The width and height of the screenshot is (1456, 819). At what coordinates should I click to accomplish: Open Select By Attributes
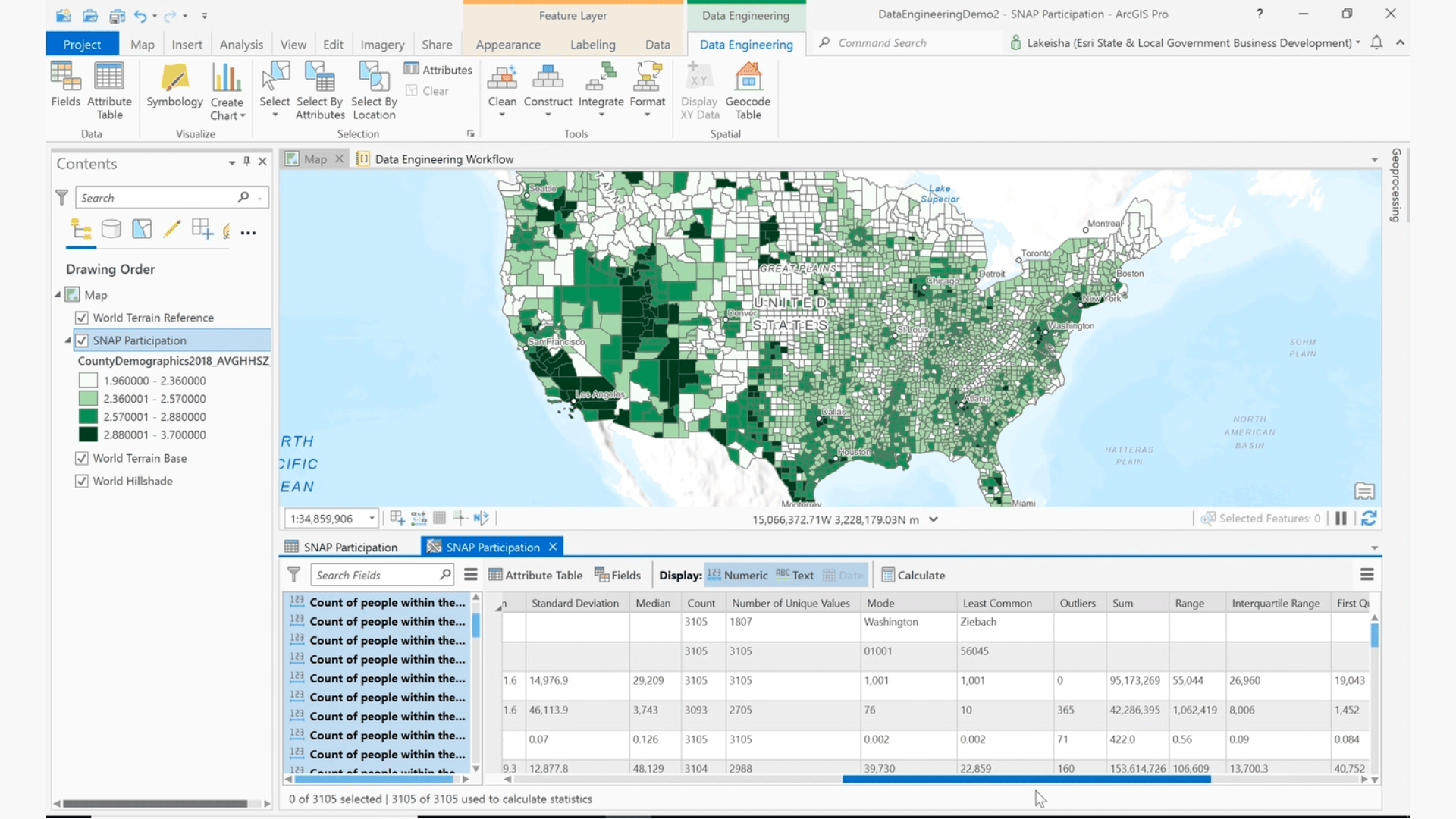click(319, 91)
